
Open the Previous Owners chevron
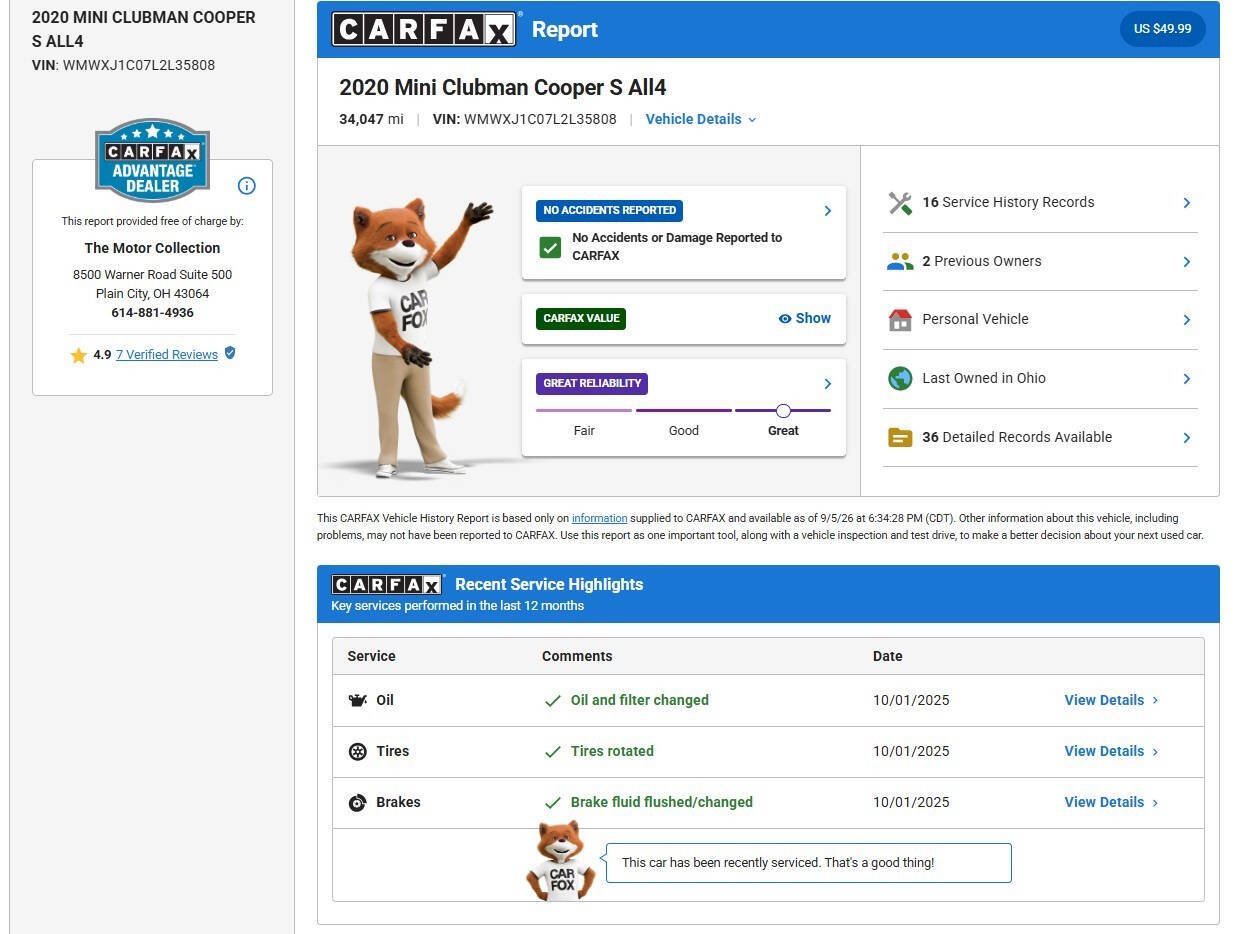point(1187,262)
